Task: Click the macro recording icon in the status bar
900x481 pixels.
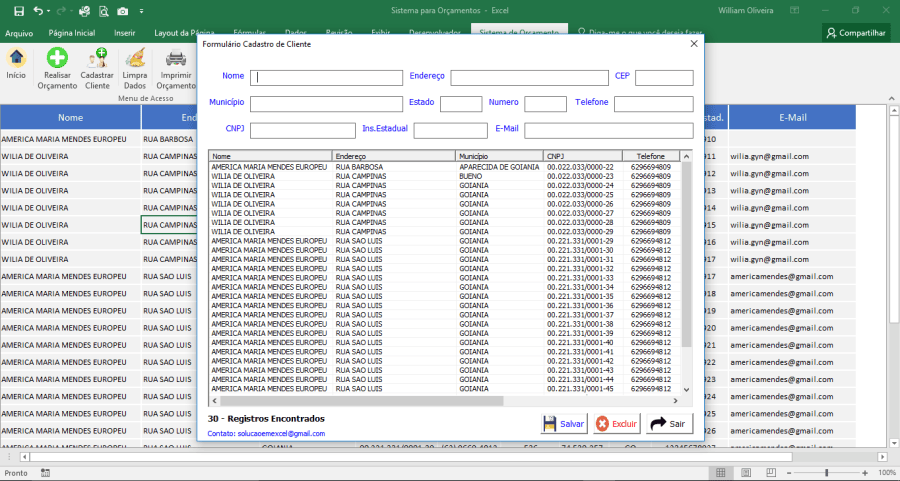Action: pos(45,473)
